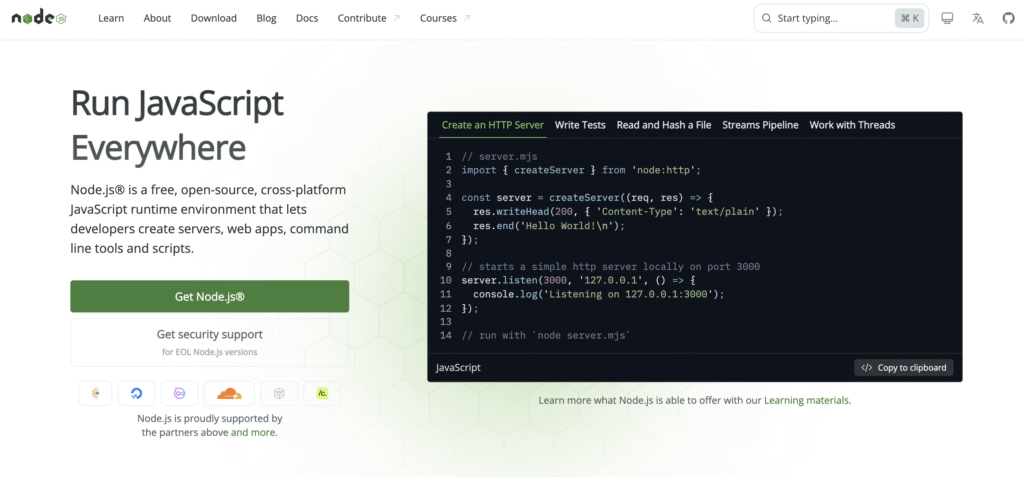The width and height of the screenshot is (1024, 477).
Task: Click 'for EOL Node.js versions' subtext
Action: click(210, 352)
